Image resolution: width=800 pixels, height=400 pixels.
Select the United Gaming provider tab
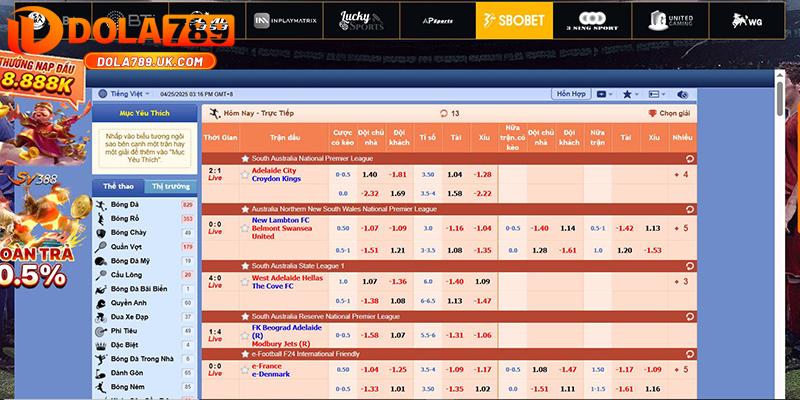click(670, 20)
